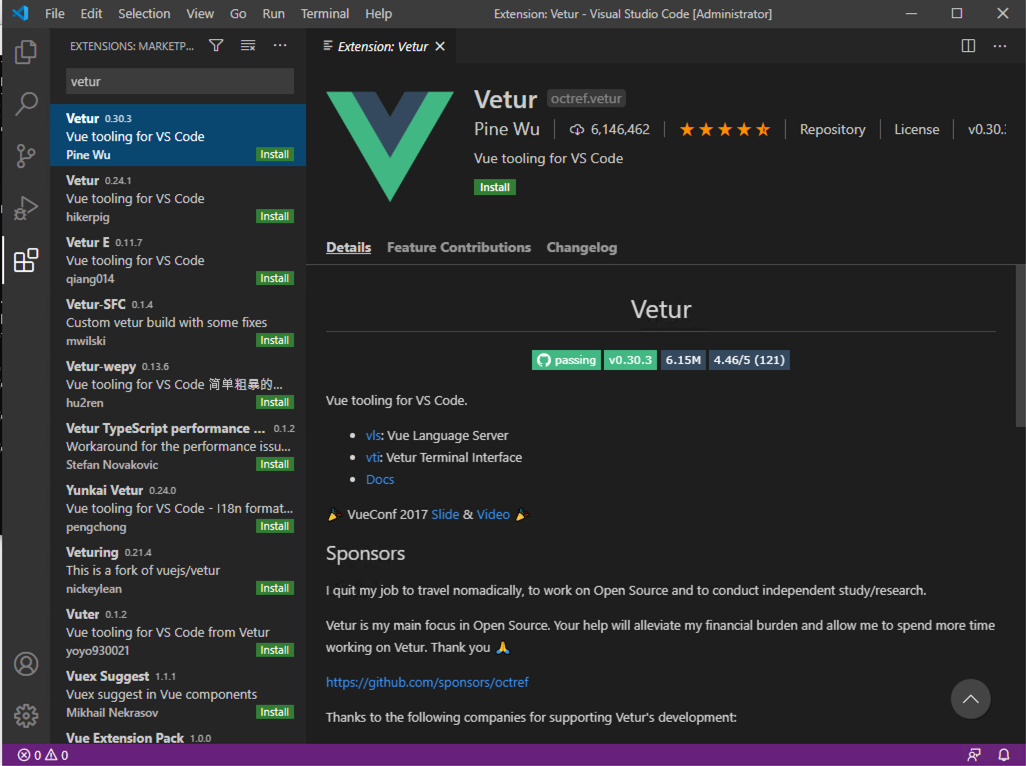Open the Run and Debug view
Image resolution: width=1026 pixels, height=766 pixels.
[x=26, y=208]
